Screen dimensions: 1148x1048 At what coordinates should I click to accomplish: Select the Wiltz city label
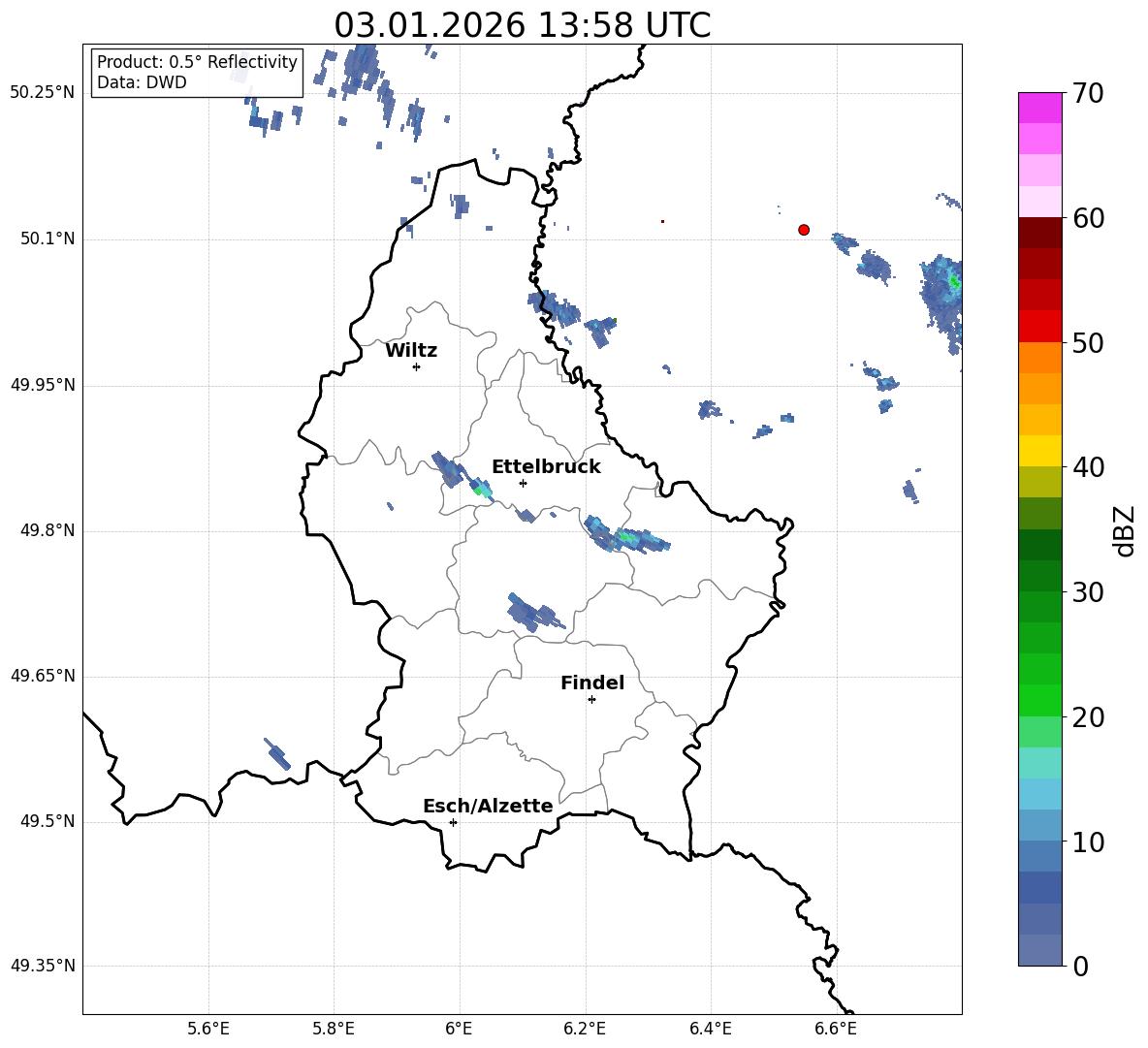click(411, 351)
